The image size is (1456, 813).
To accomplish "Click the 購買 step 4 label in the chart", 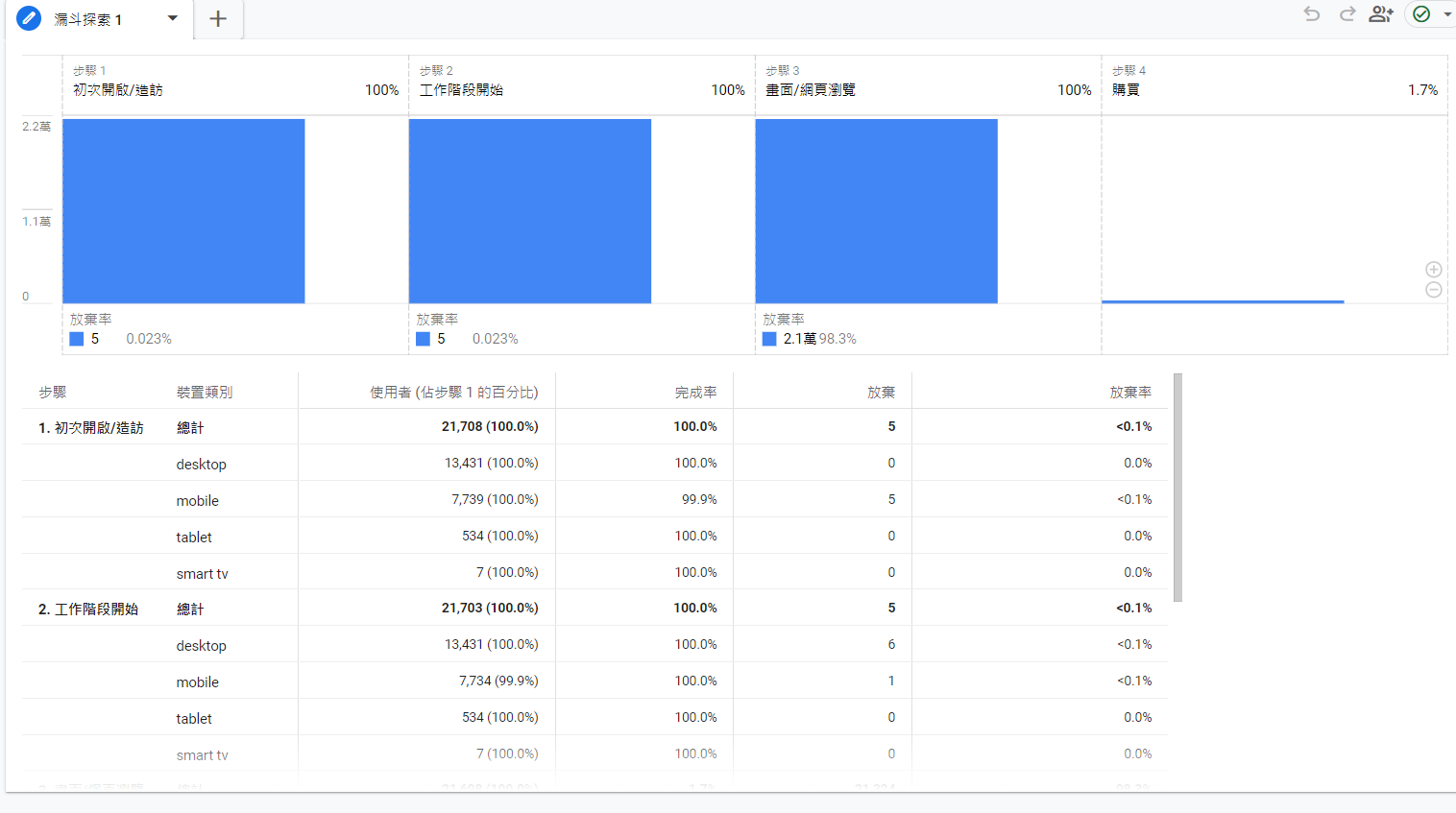I will [1126, 89].
